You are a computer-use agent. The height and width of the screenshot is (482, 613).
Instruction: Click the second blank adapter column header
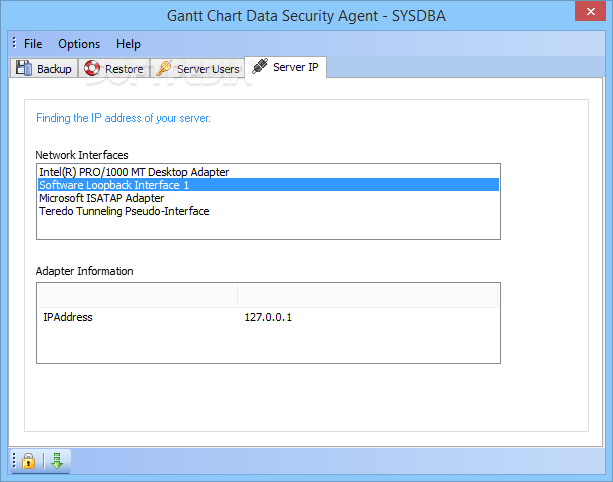pyautogui.click(x=367, y=296)
